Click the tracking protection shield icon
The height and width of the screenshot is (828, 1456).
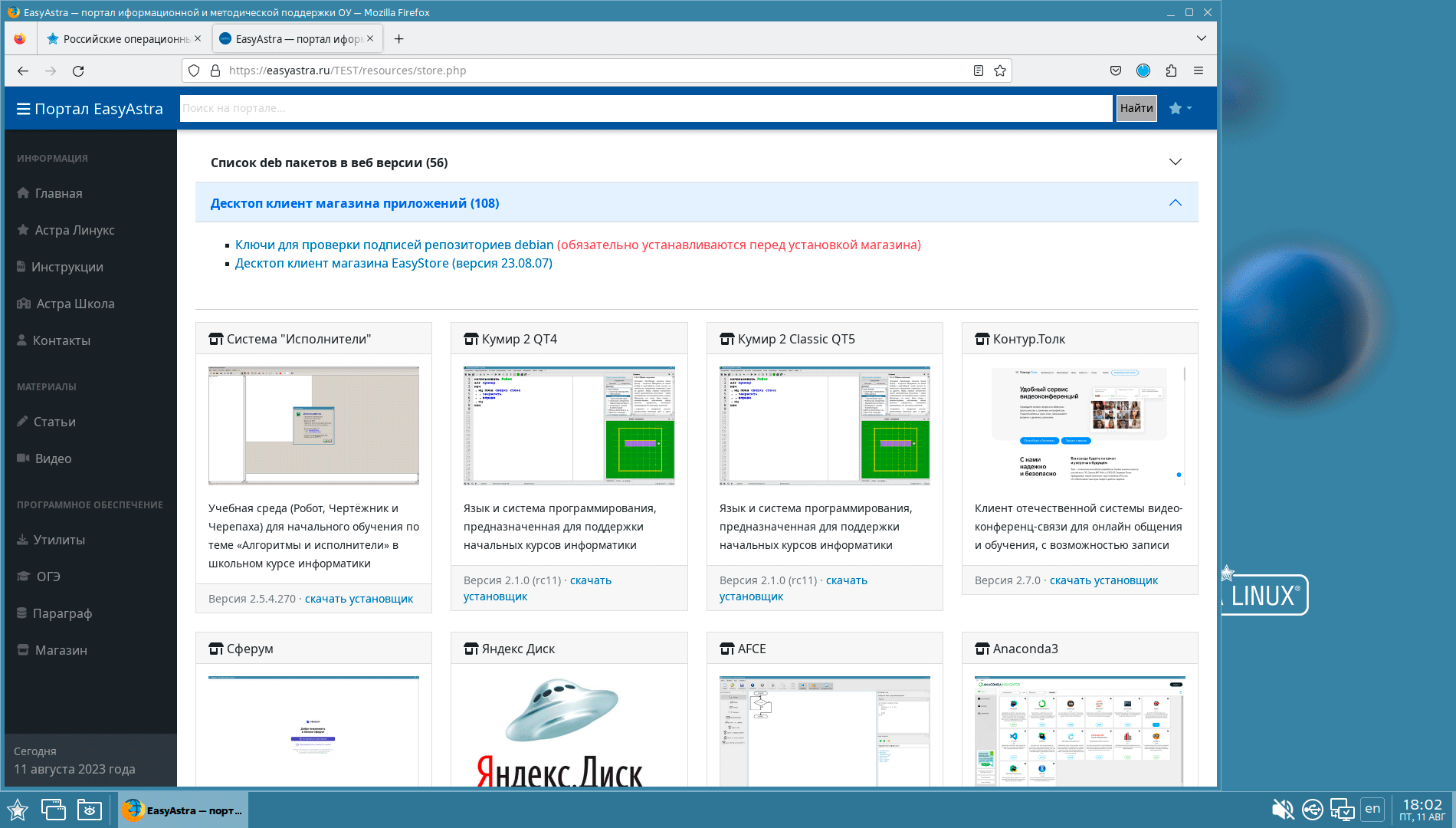pos(194,71)
